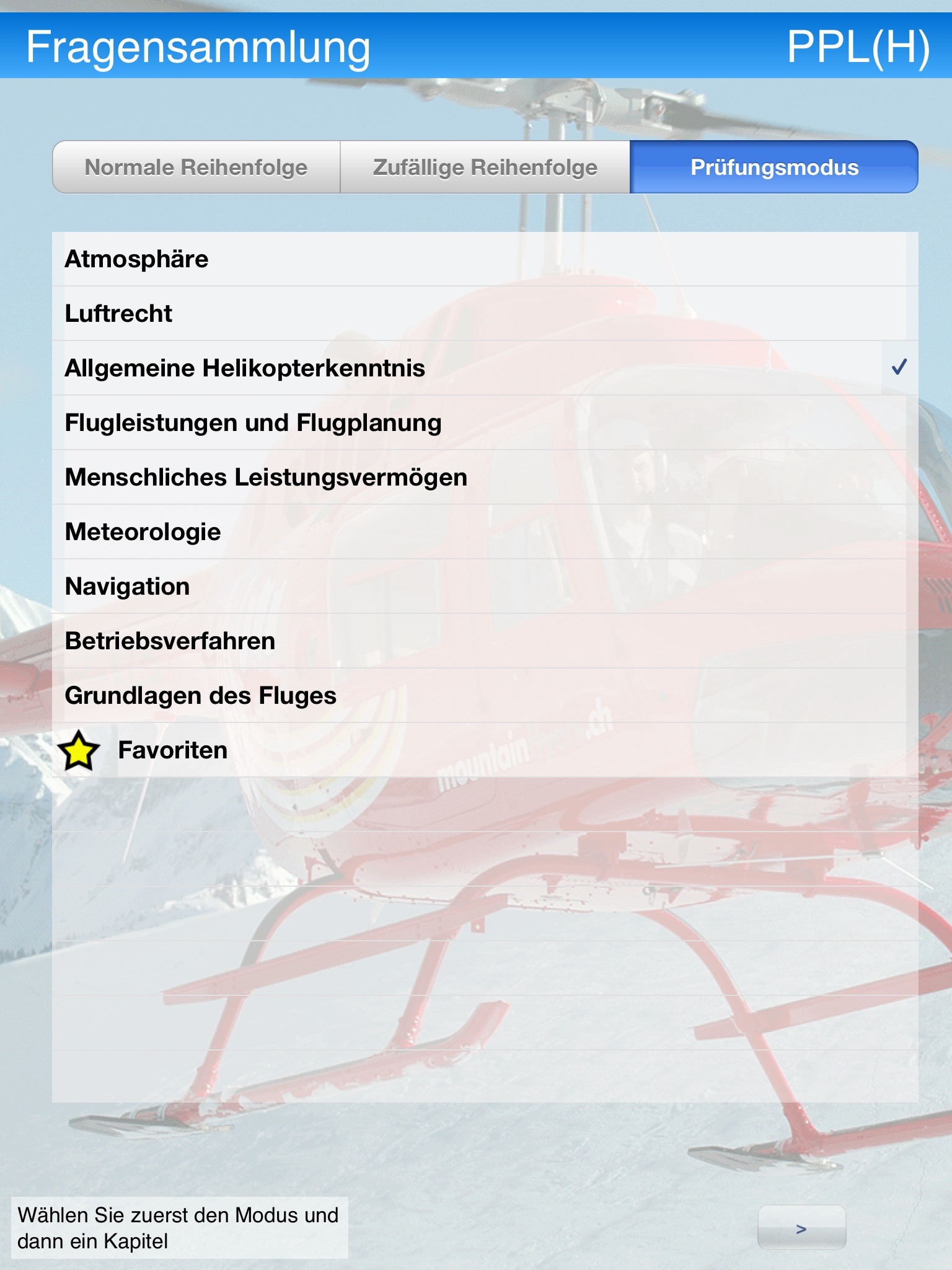Switch to Normale Reihenfolge mode
The image size is (952, 1270).
196,167
